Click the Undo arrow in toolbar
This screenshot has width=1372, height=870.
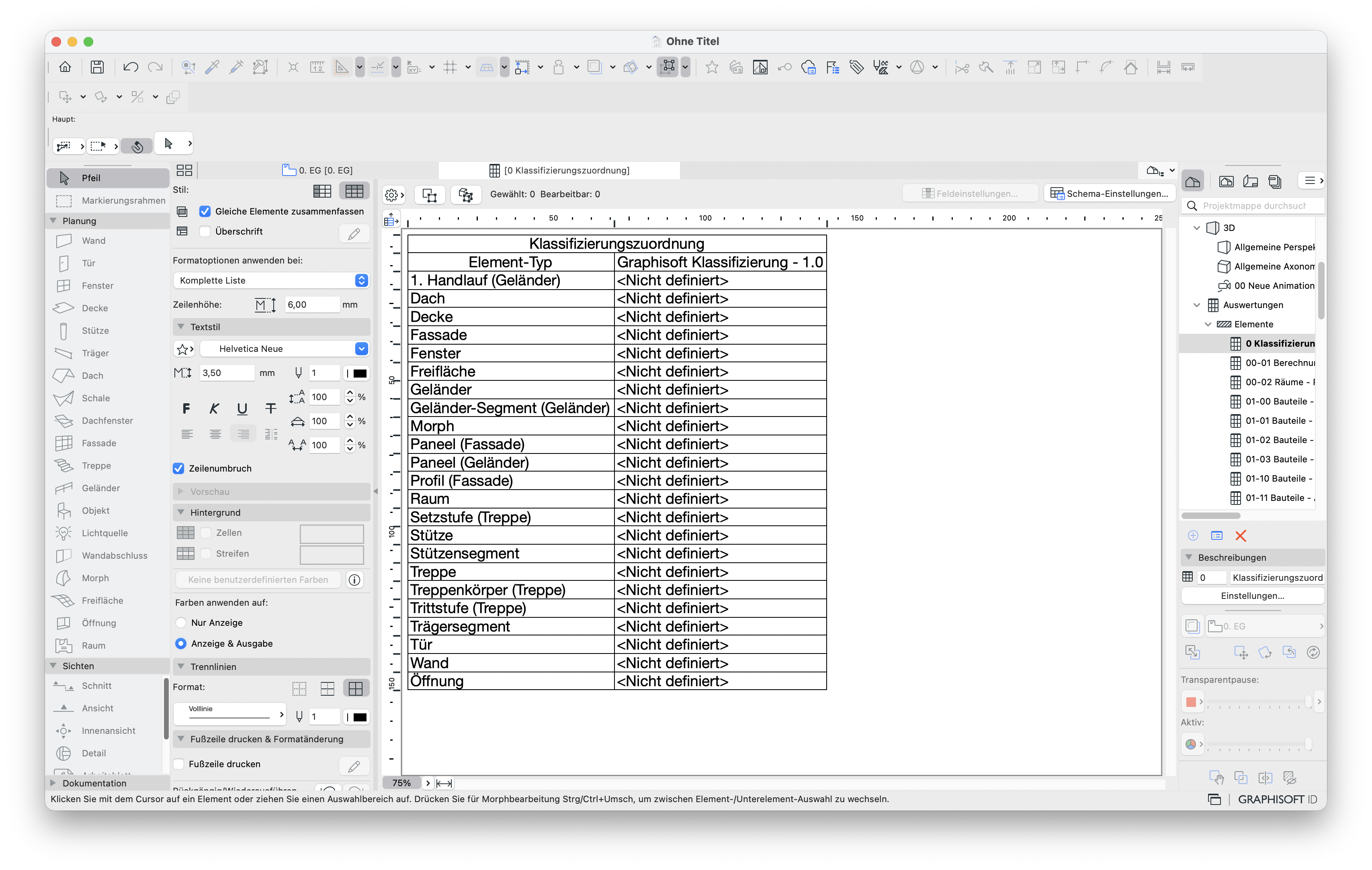coord(131,67)
